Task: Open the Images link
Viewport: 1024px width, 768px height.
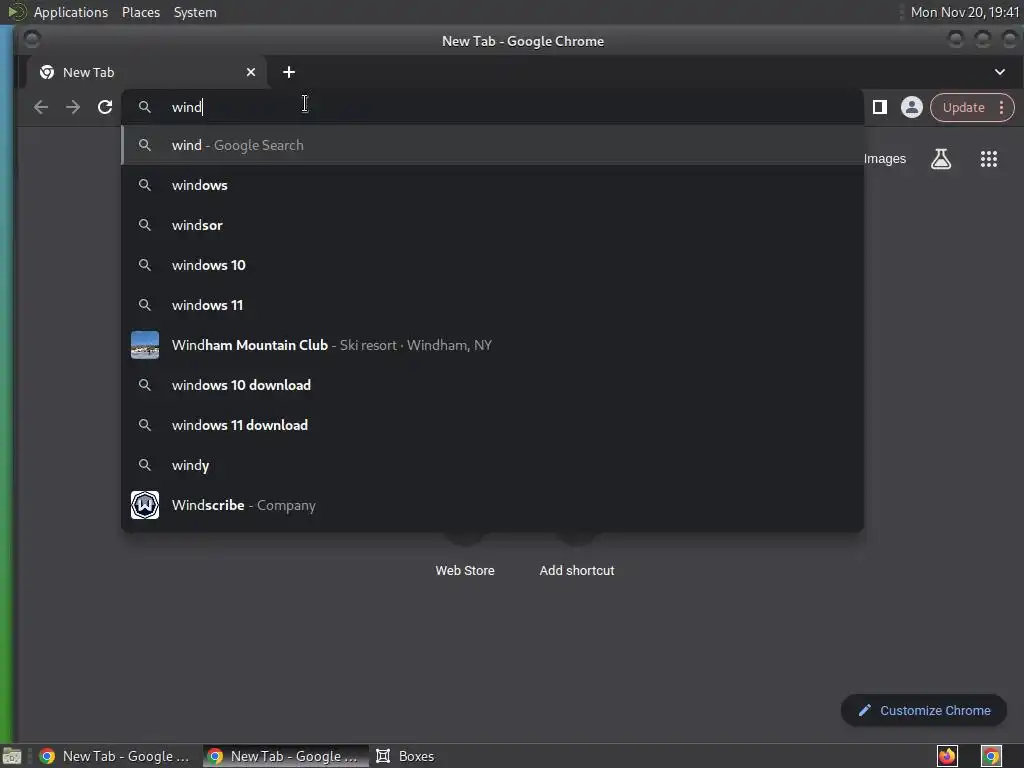Action: click(x=884, y=159)
